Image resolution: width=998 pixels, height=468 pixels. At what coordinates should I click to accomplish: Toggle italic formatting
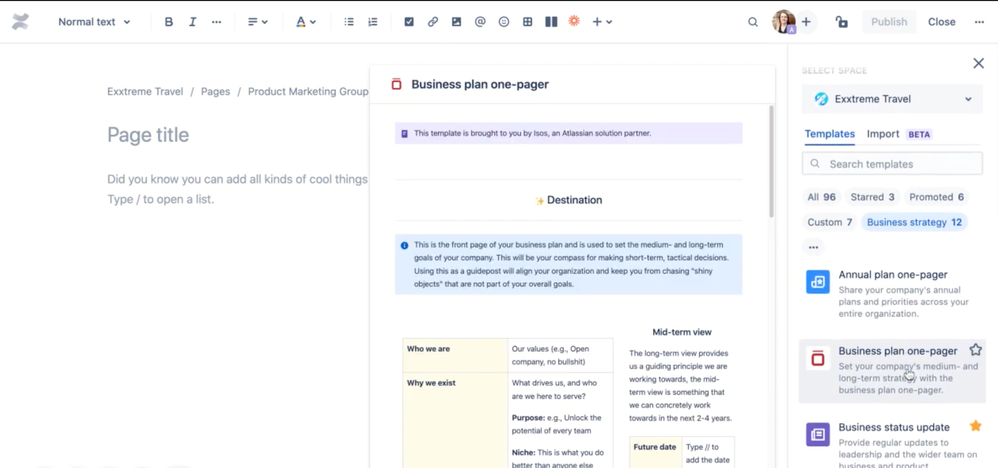click(x=192, y=22)
